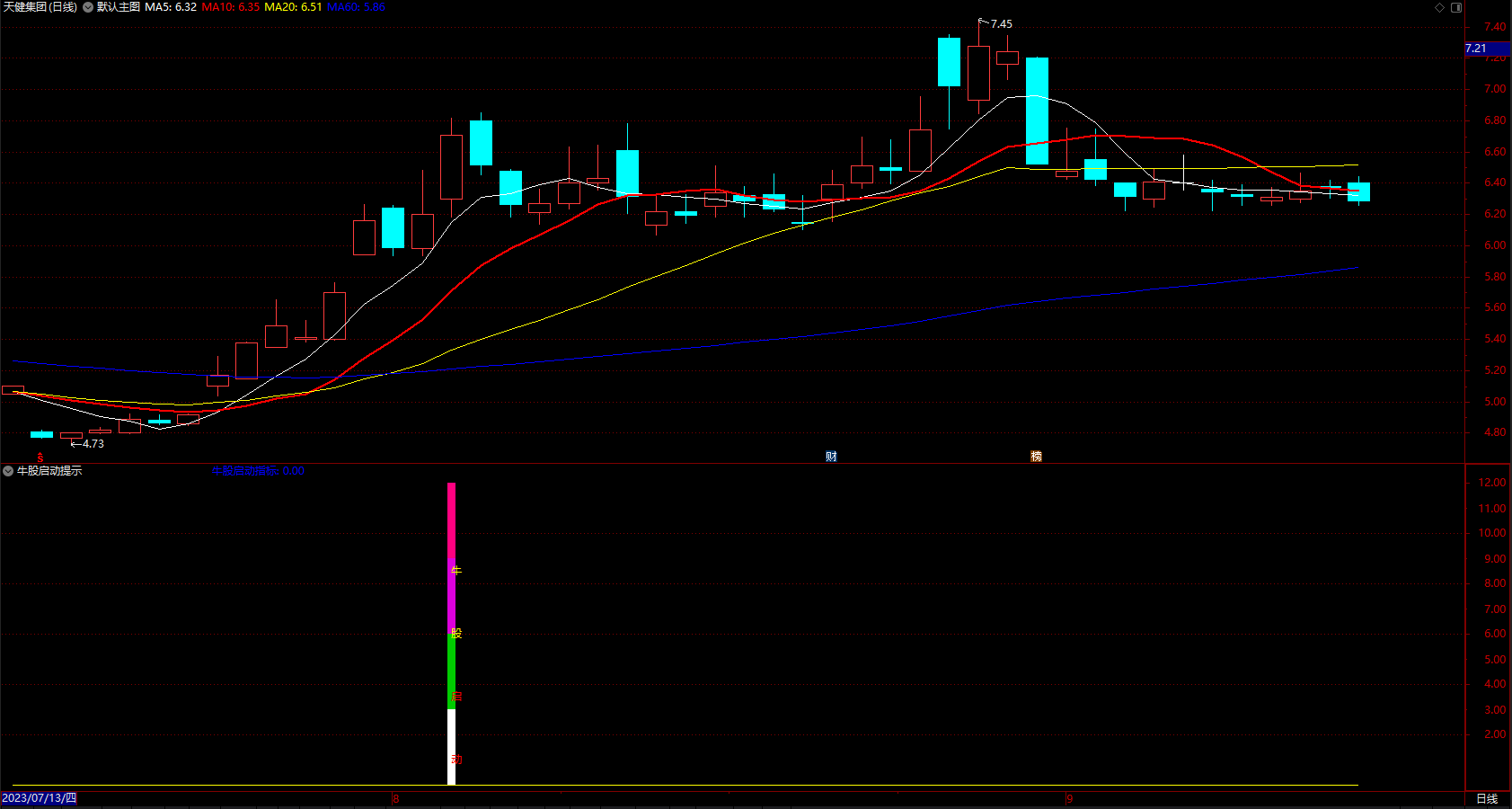Click the 牛股启动提示 sub-chart title
The width and height of the screenshot is (1512, 809).
pos(49,471)
